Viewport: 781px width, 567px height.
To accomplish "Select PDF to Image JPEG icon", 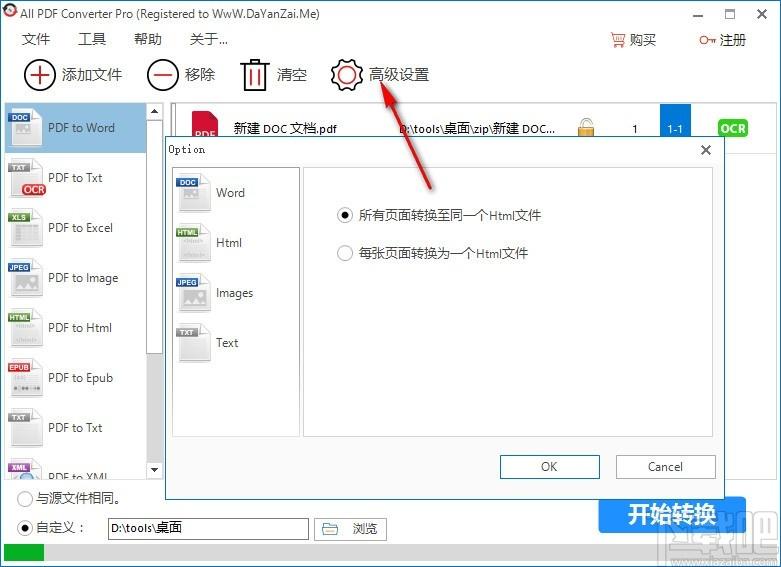I will 25,278.
